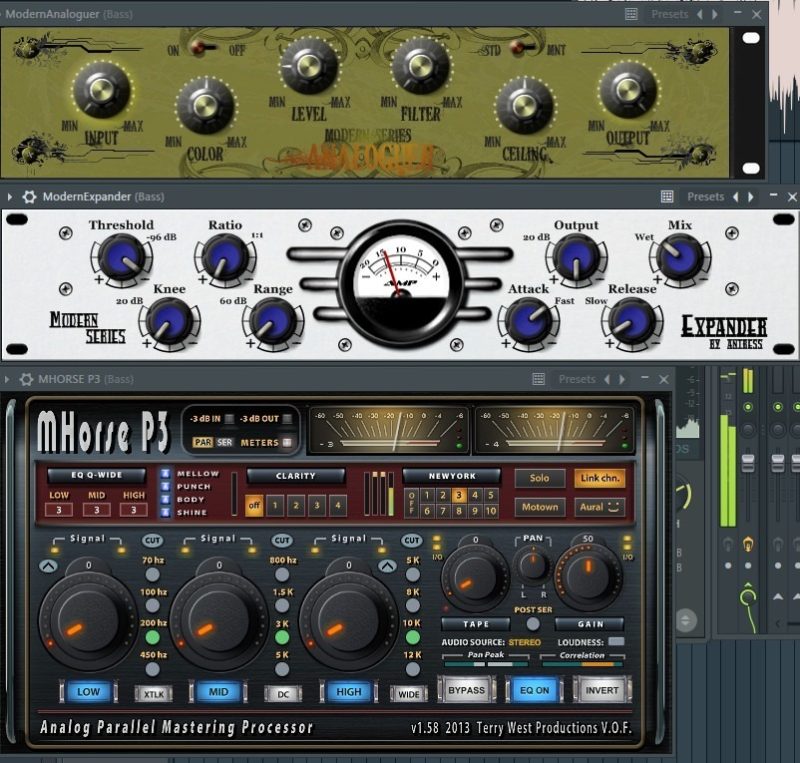
Task: Click the Analoguer FILTER knob
Action: click(x=421, y=65)
